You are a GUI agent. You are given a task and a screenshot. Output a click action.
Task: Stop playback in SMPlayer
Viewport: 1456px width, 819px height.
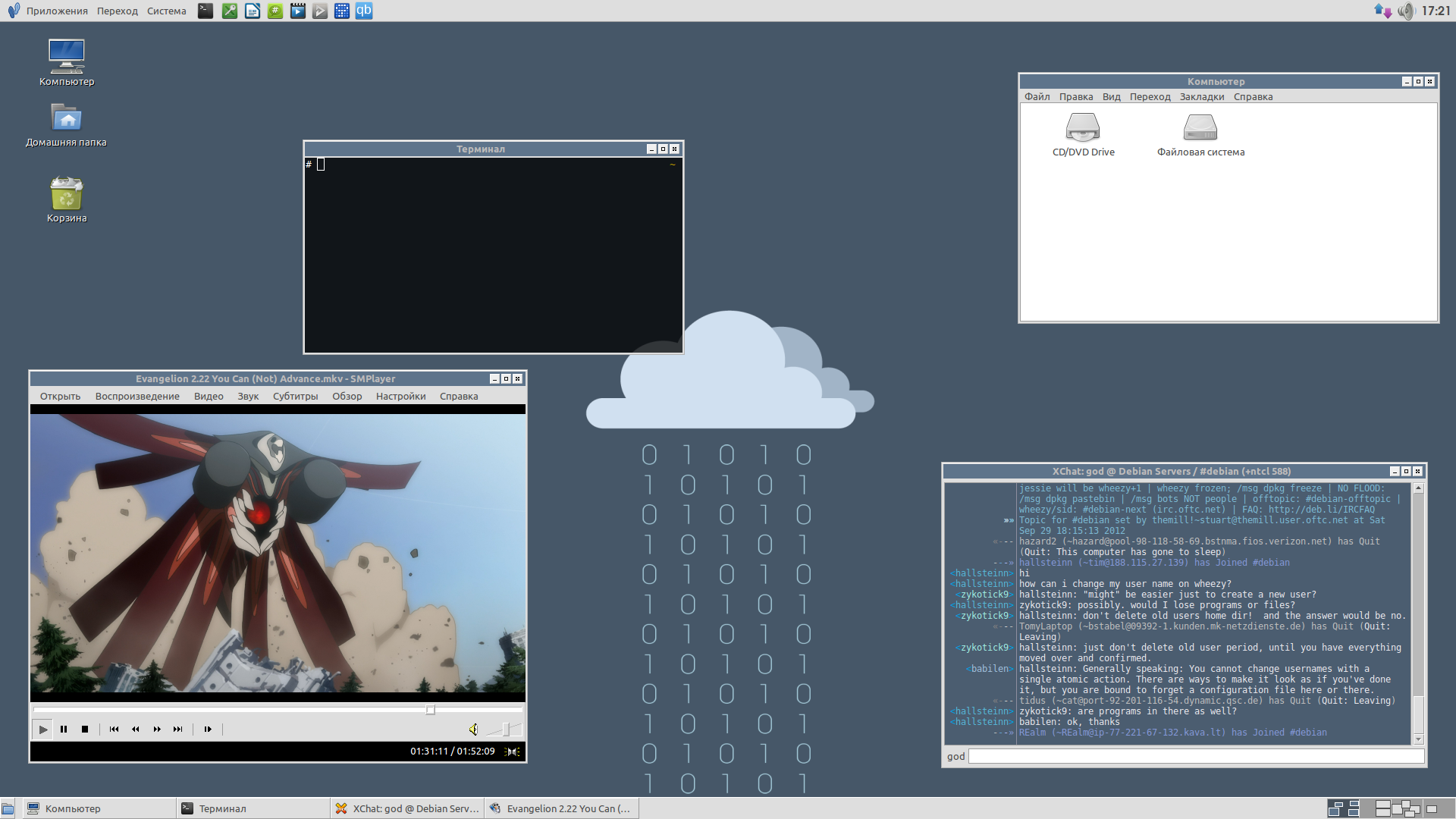pyautogui.click(x=85, y=730)
